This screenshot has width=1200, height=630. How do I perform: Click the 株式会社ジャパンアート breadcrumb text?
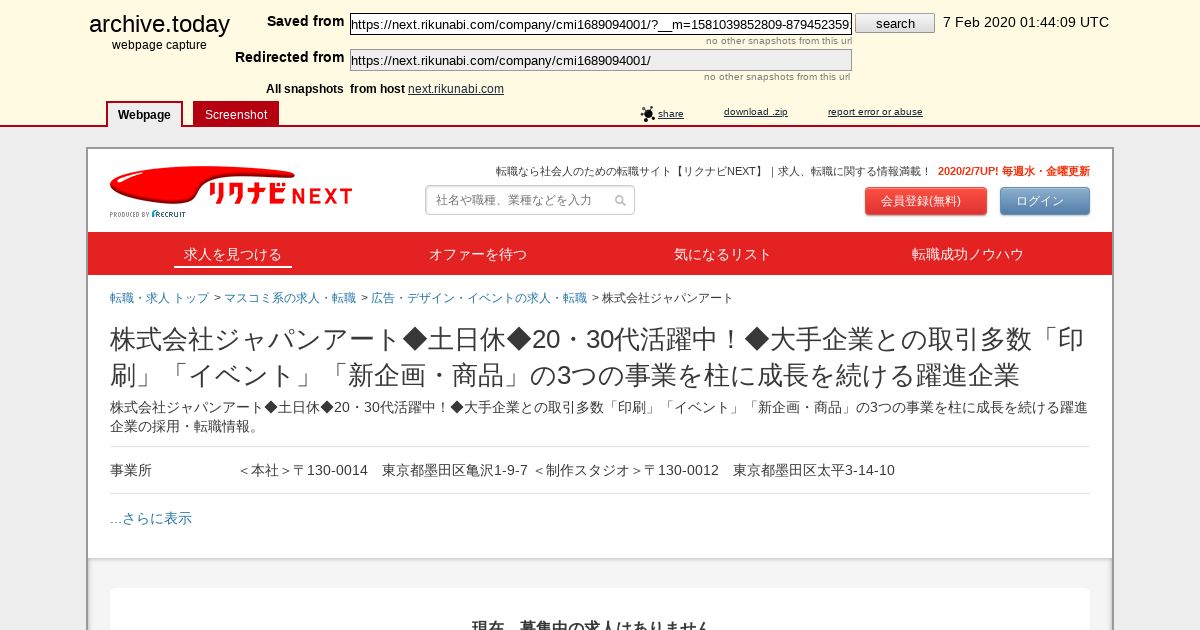click(x=668, y=298)
